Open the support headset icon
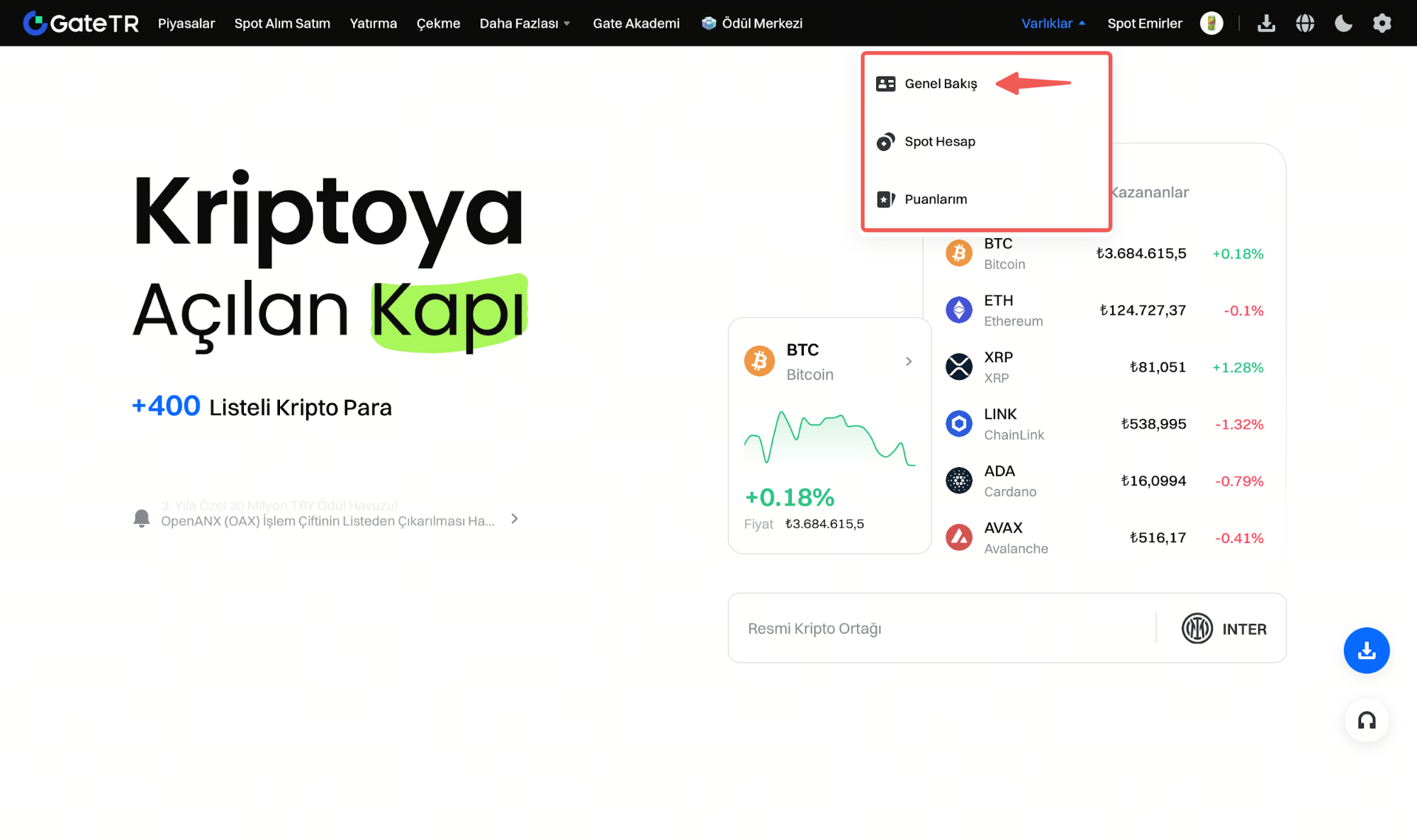 point(1366,720)
